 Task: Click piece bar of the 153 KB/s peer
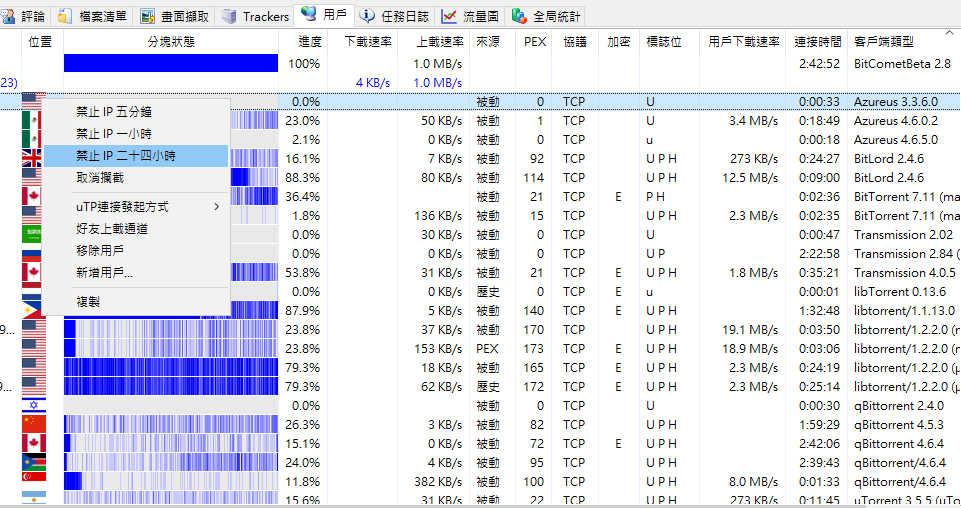click(171, 349)
